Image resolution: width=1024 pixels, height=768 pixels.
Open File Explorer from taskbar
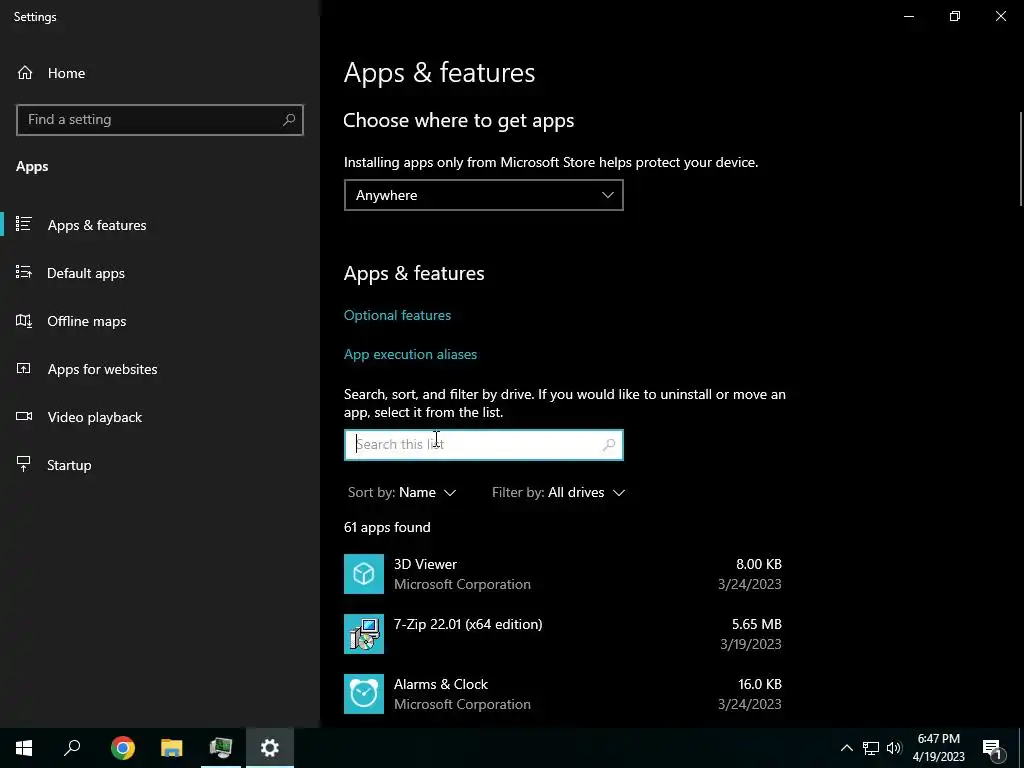(x=172, y=748)
